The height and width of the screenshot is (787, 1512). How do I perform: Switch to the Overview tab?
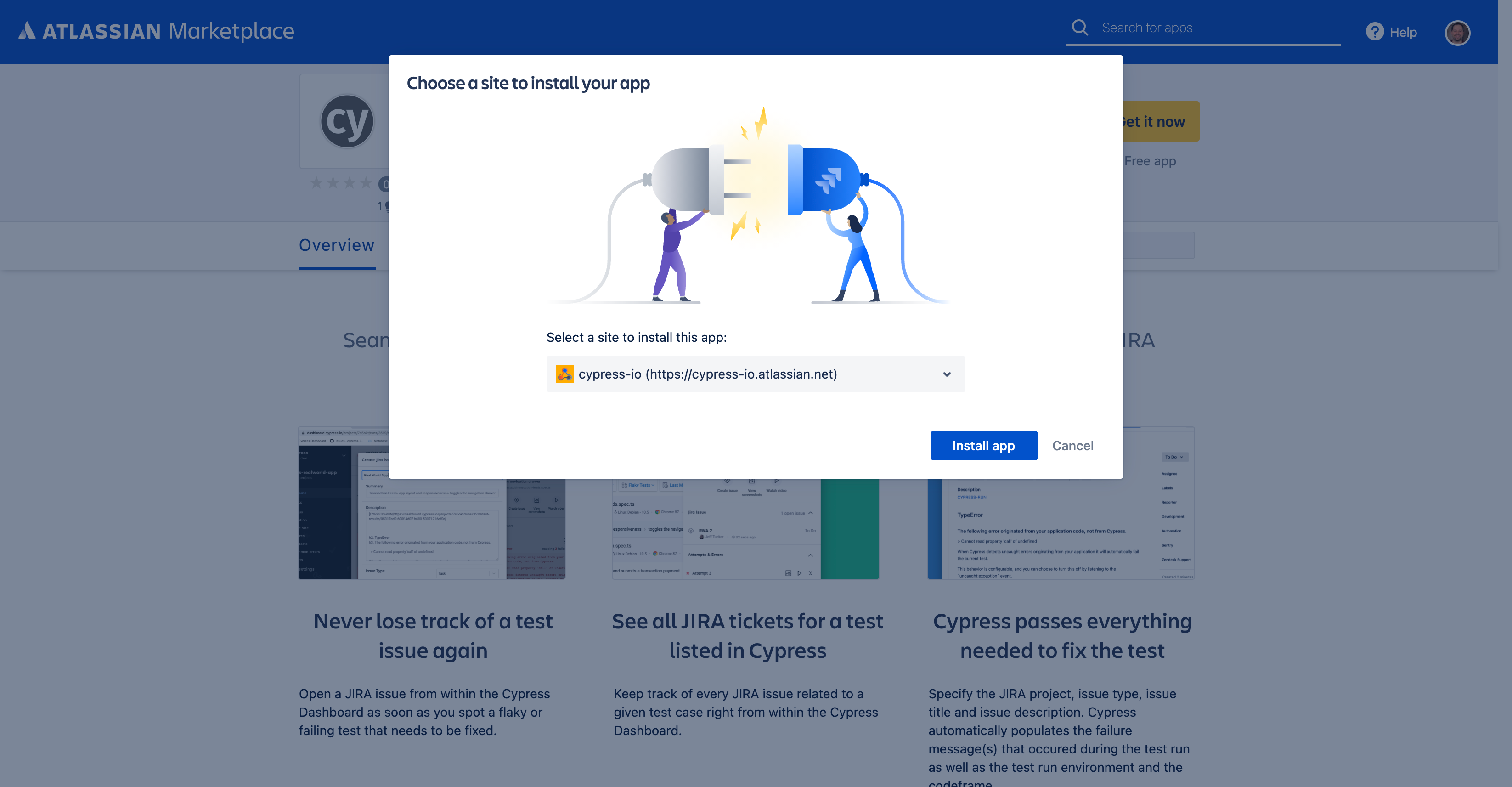(x=337, y=245)
